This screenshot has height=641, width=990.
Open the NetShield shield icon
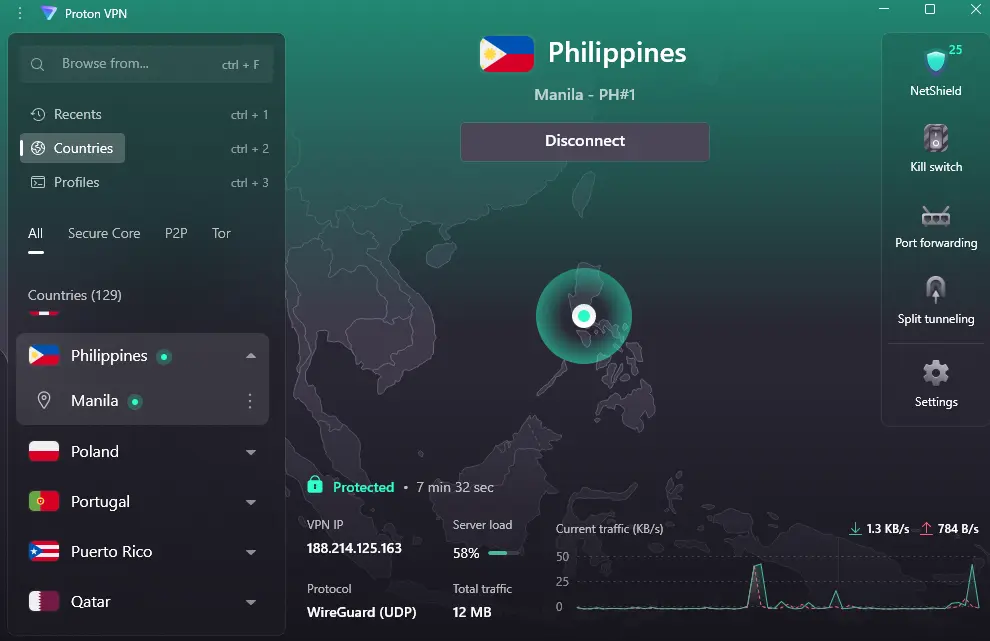[x=936, y=62]
